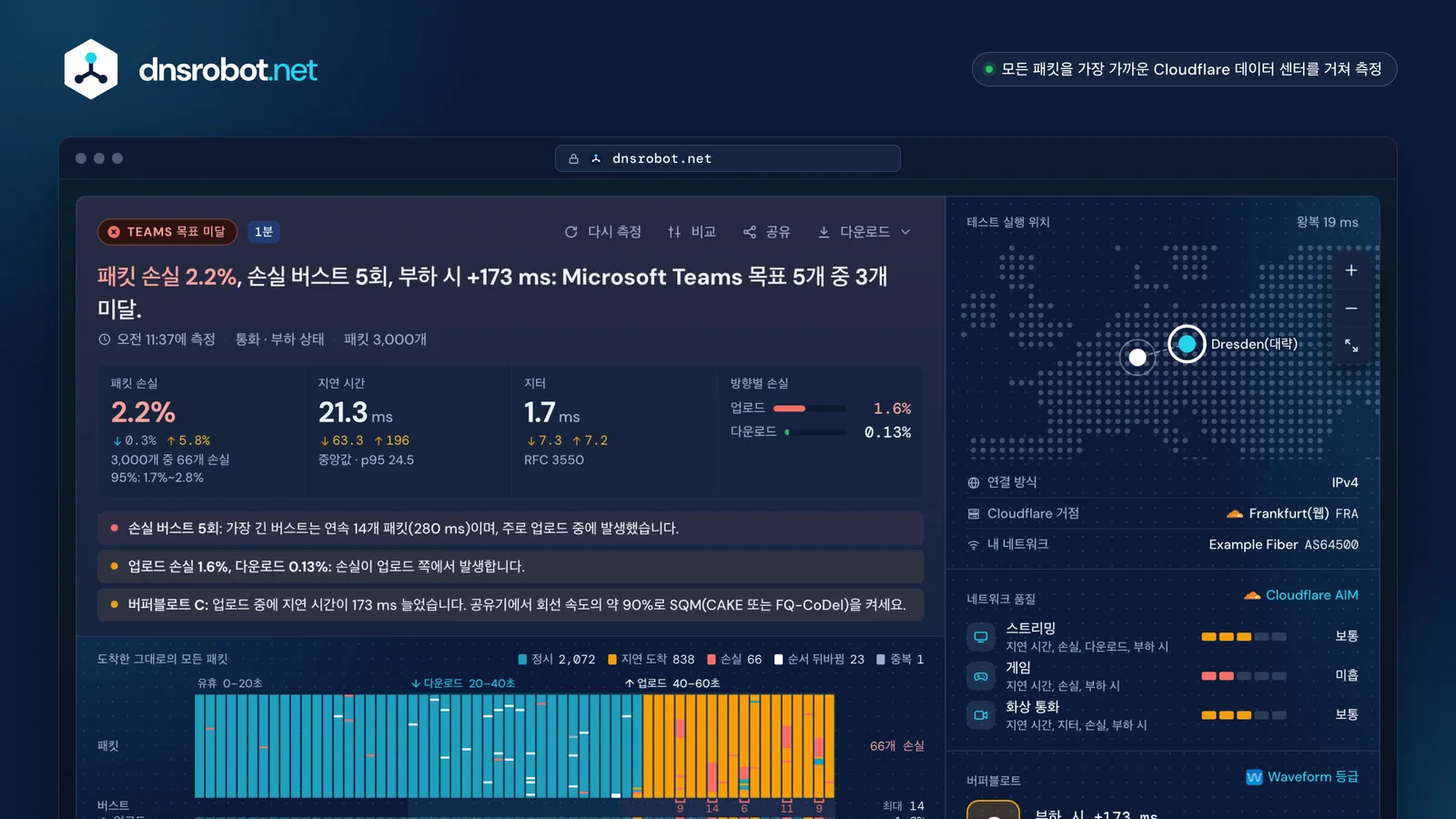Screen dimensions: 1456x819
Task: Click the 화상 통화 camera icon
Action: 981,715
